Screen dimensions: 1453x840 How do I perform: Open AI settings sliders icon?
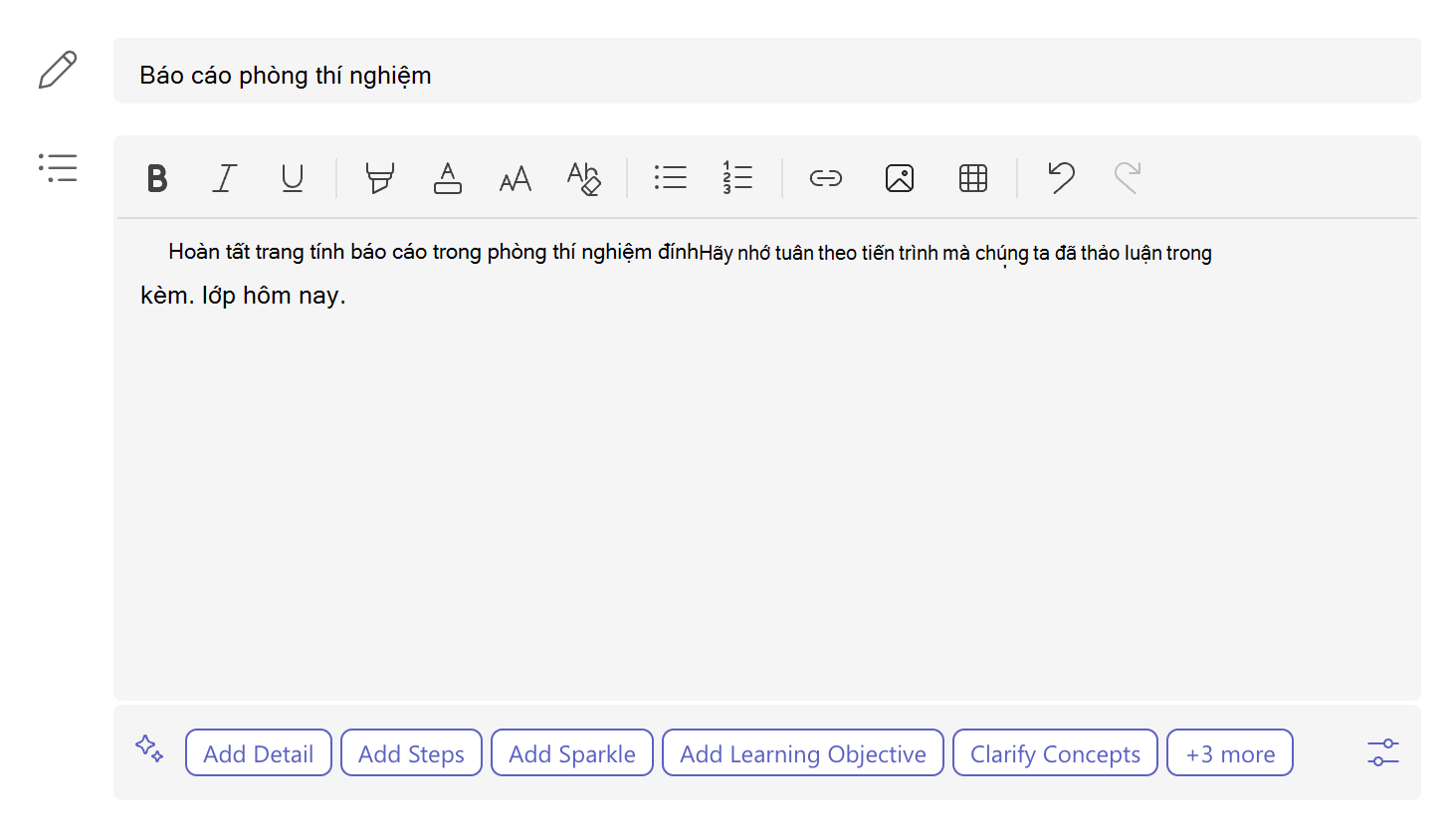(x=1382, y=752)
